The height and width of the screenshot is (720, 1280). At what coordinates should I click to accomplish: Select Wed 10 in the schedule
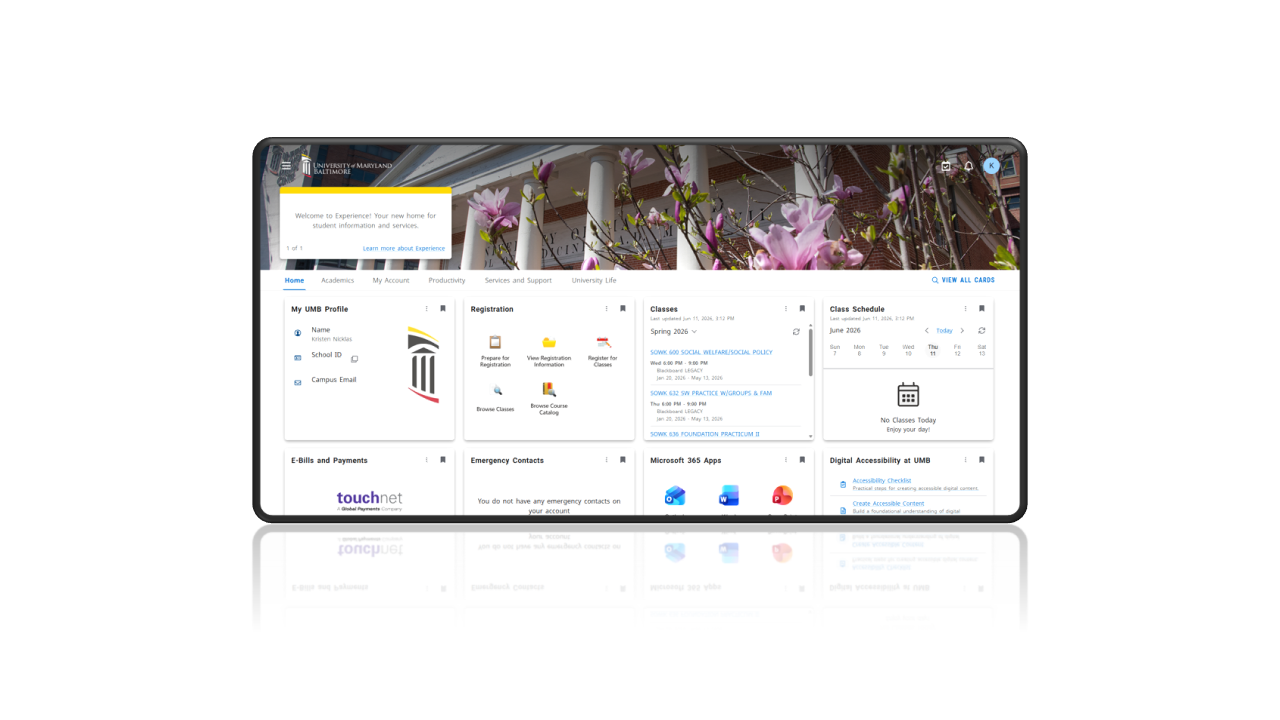[908, 350]
